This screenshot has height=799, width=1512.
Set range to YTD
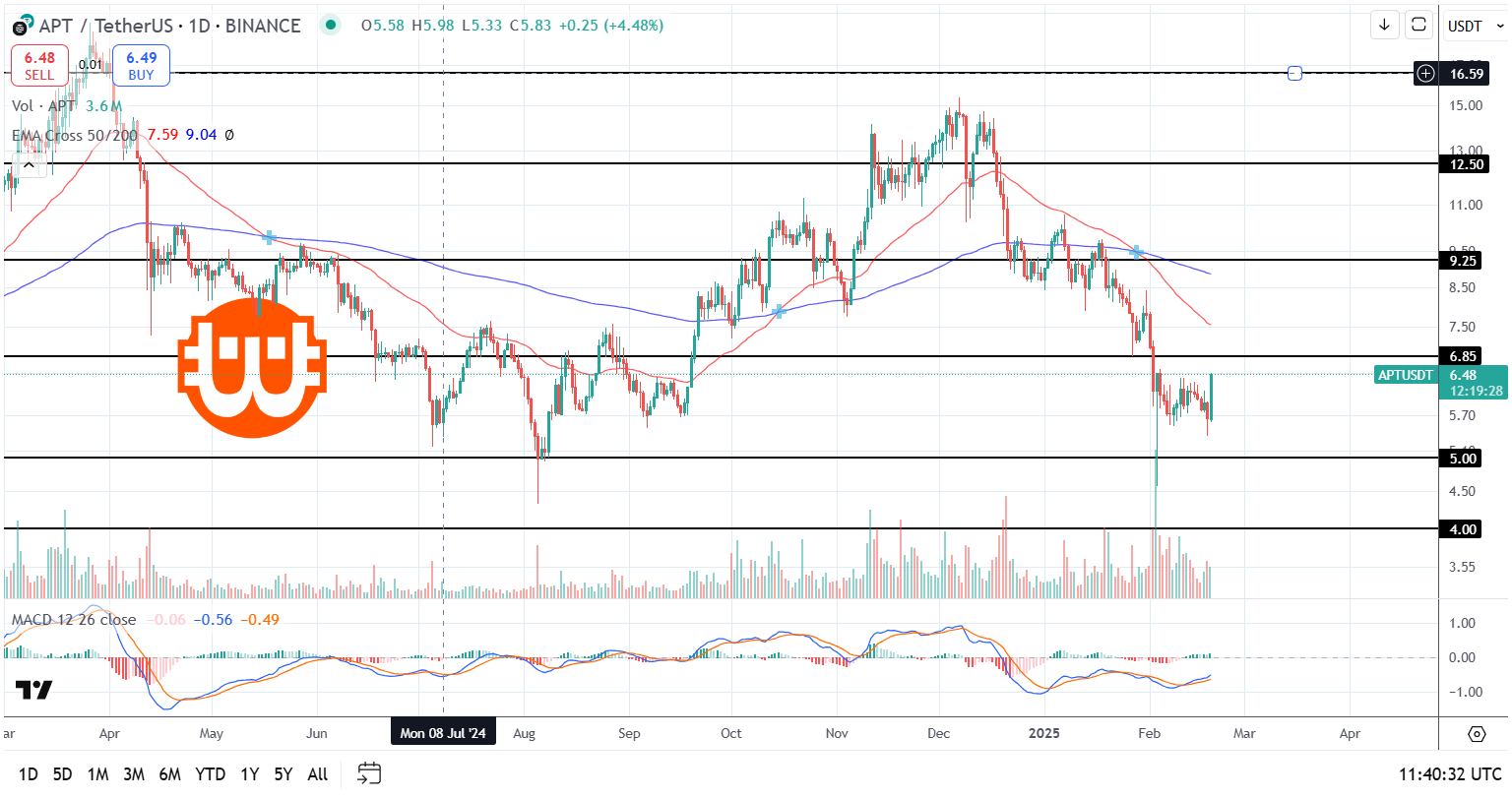click(211, 774)
